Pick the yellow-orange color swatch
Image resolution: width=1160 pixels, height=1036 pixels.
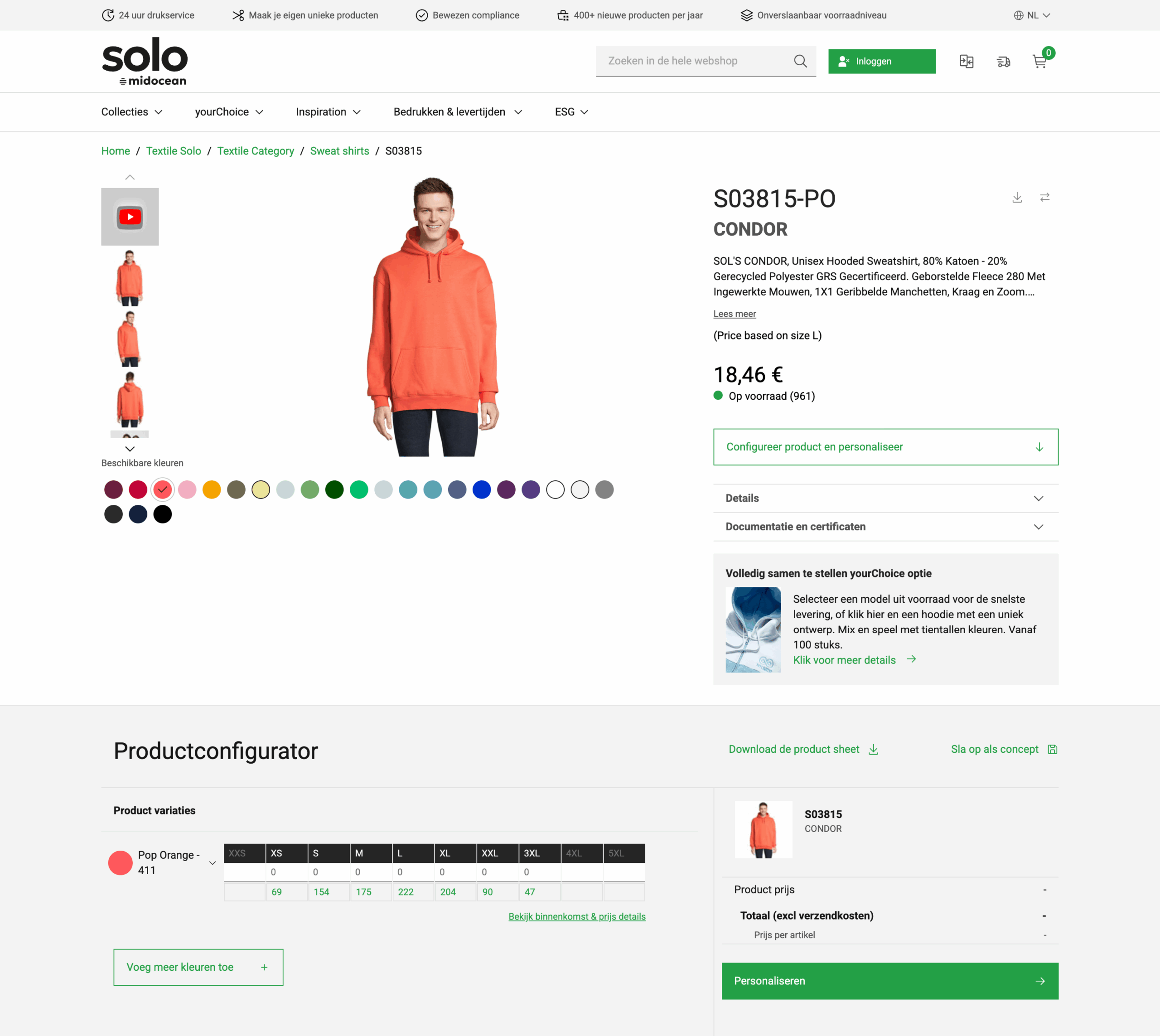point(212,489)
